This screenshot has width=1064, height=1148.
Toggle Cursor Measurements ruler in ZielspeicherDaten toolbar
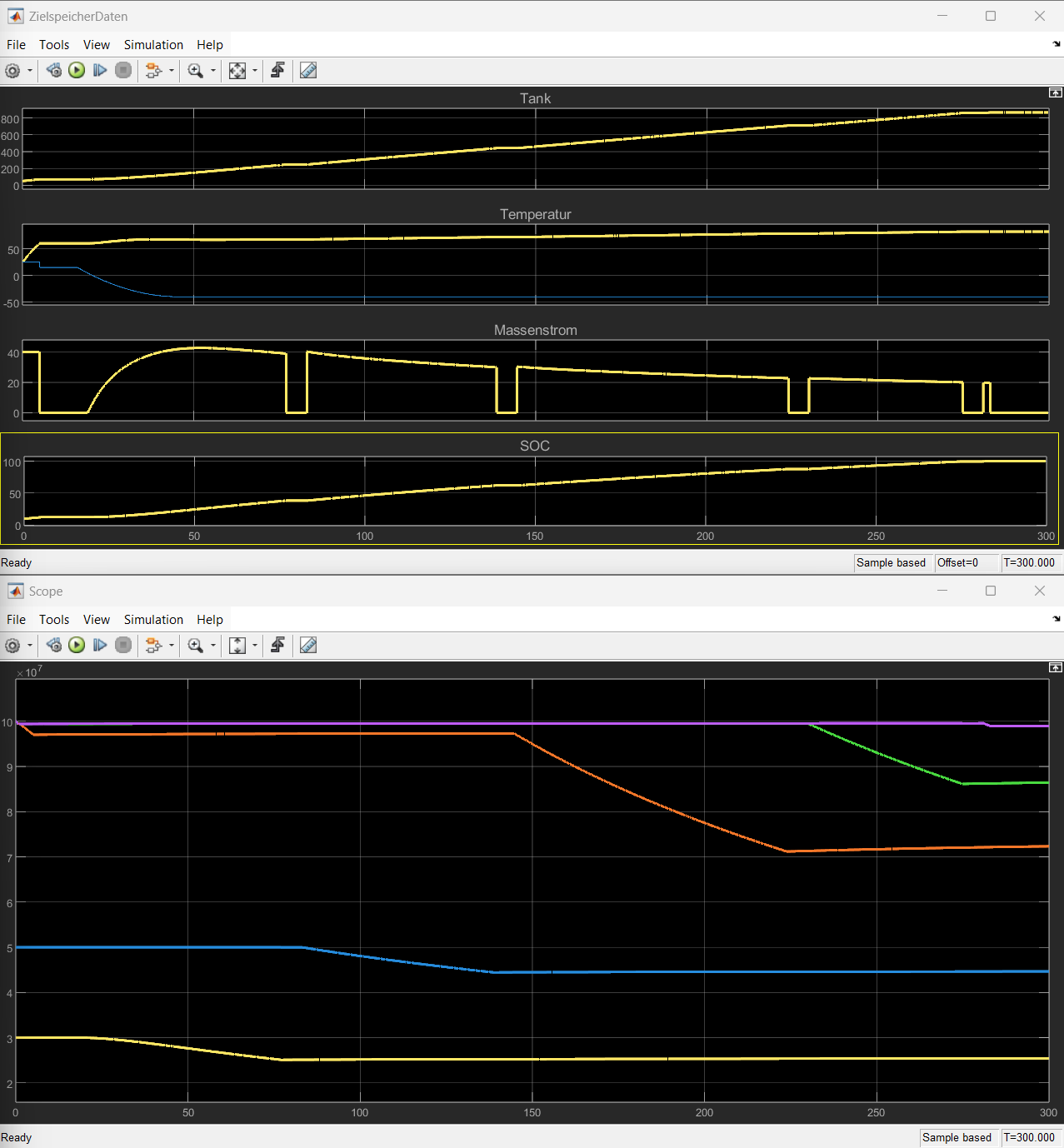[x=308, y=71]
